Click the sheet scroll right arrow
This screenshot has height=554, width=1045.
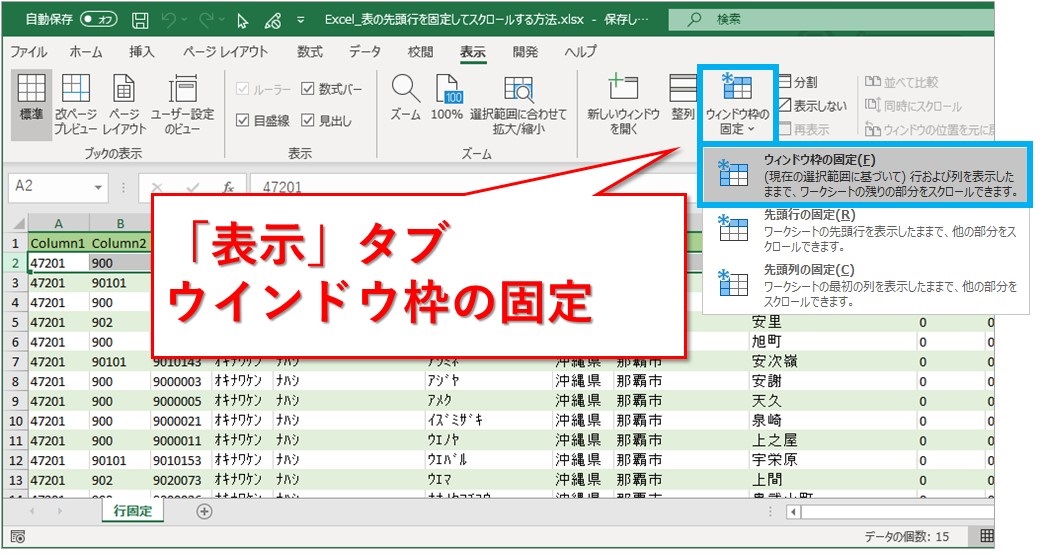coord(59,511)
